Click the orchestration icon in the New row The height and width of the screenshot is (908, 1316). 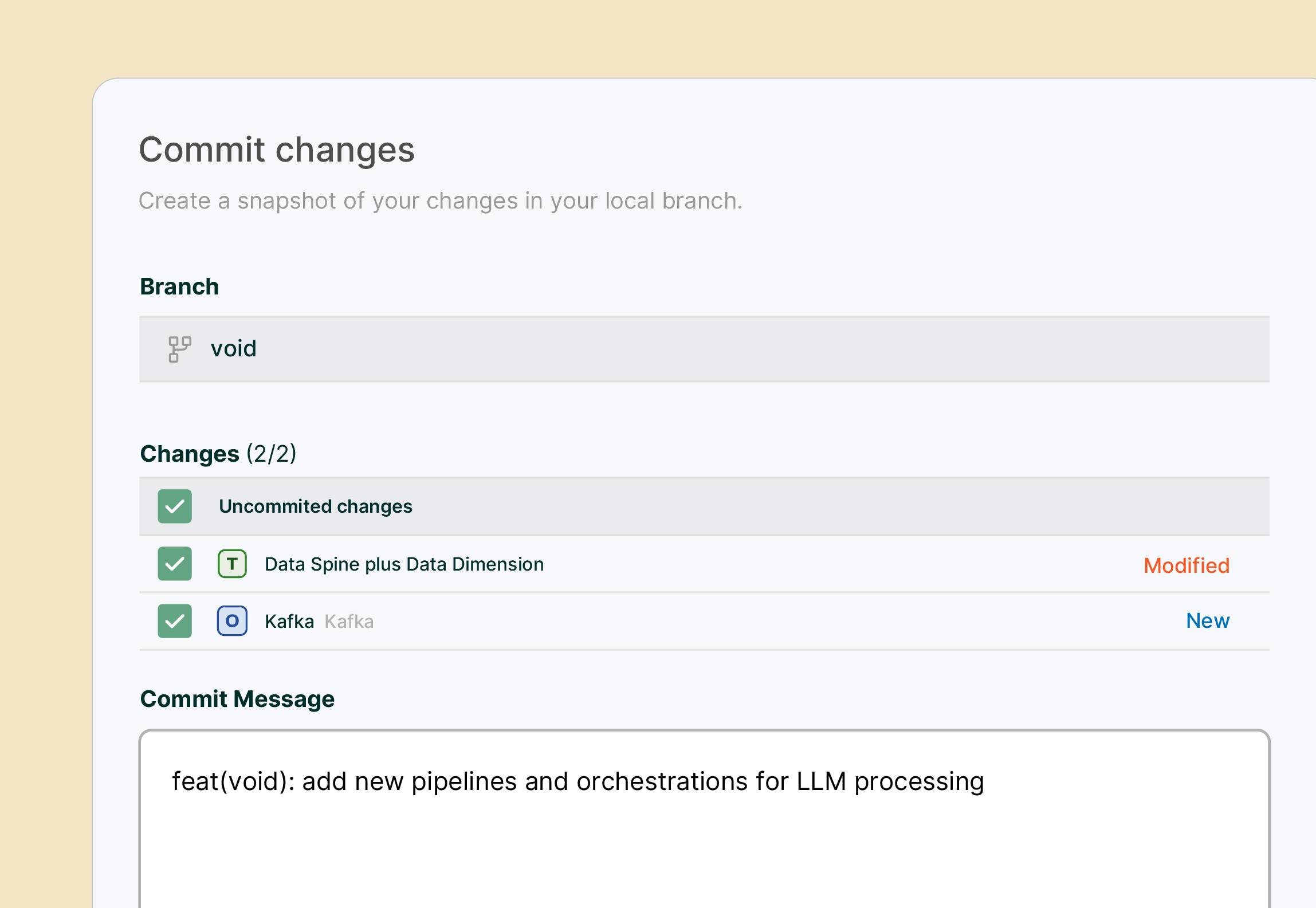[x=231, y=620]
